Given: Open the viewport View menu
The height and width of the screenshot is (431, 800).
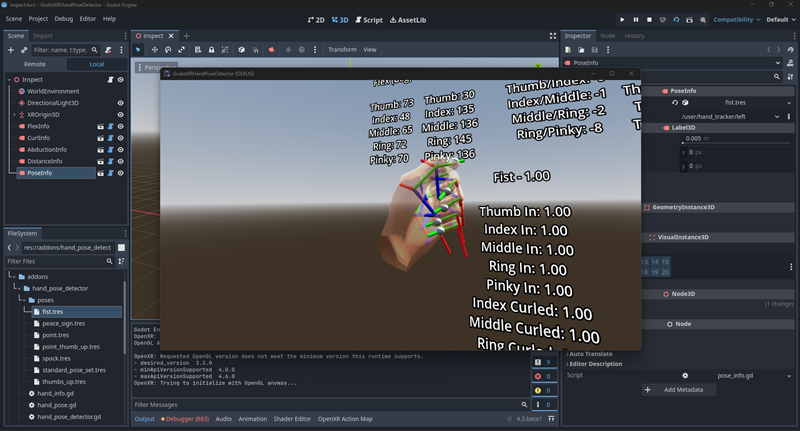Looking at the screenshot, I should 370,49.
